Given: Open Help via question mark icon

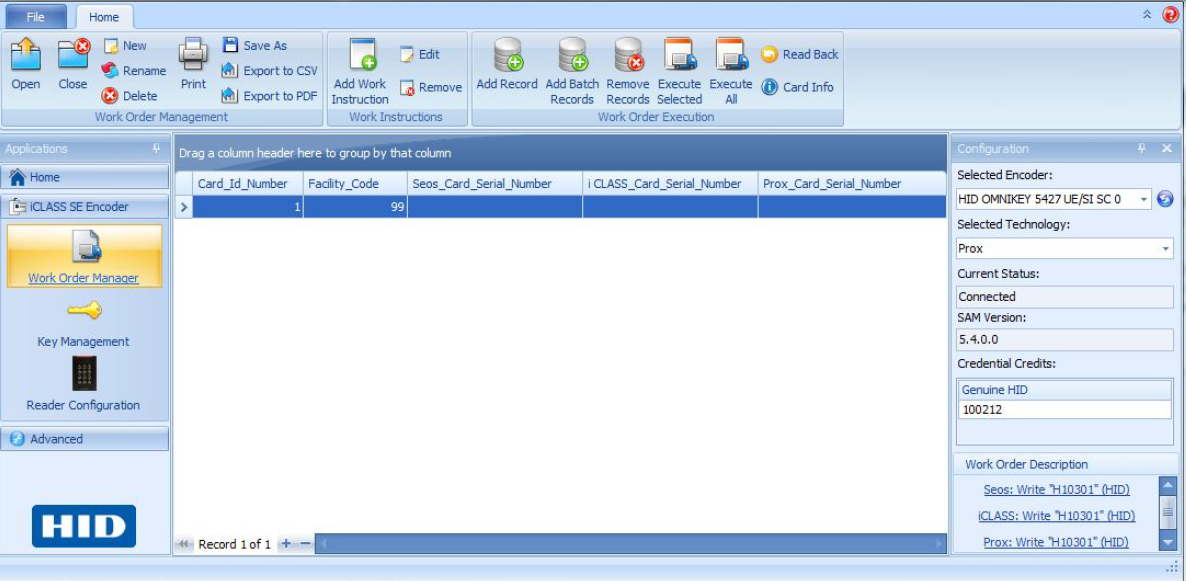Looking at the screenshot, I should (1171, 14).
